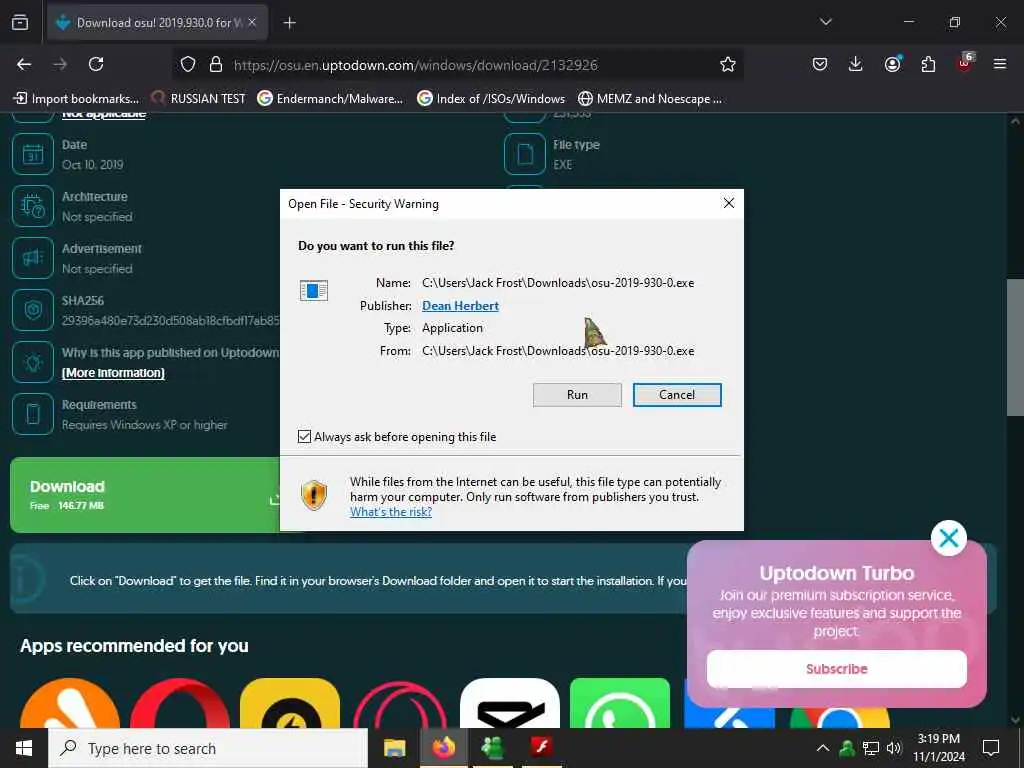This screenshot has width=1024, height=768.
Task: Bookmark this page with the star icon
Action: 728,64
